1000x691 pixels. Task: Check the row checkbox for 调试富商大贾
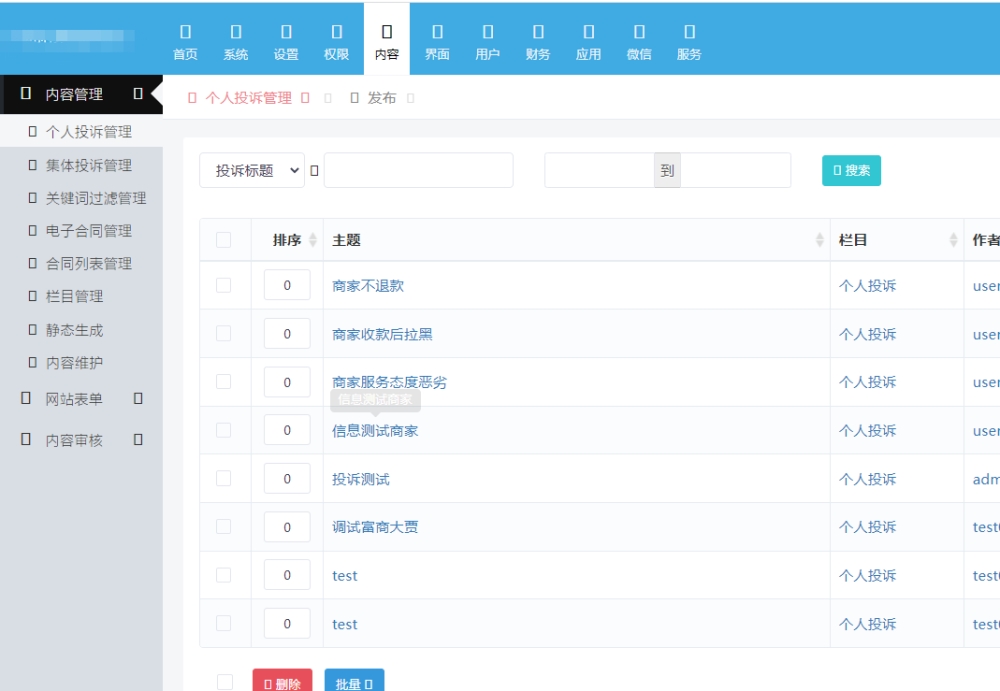(223, 526)
